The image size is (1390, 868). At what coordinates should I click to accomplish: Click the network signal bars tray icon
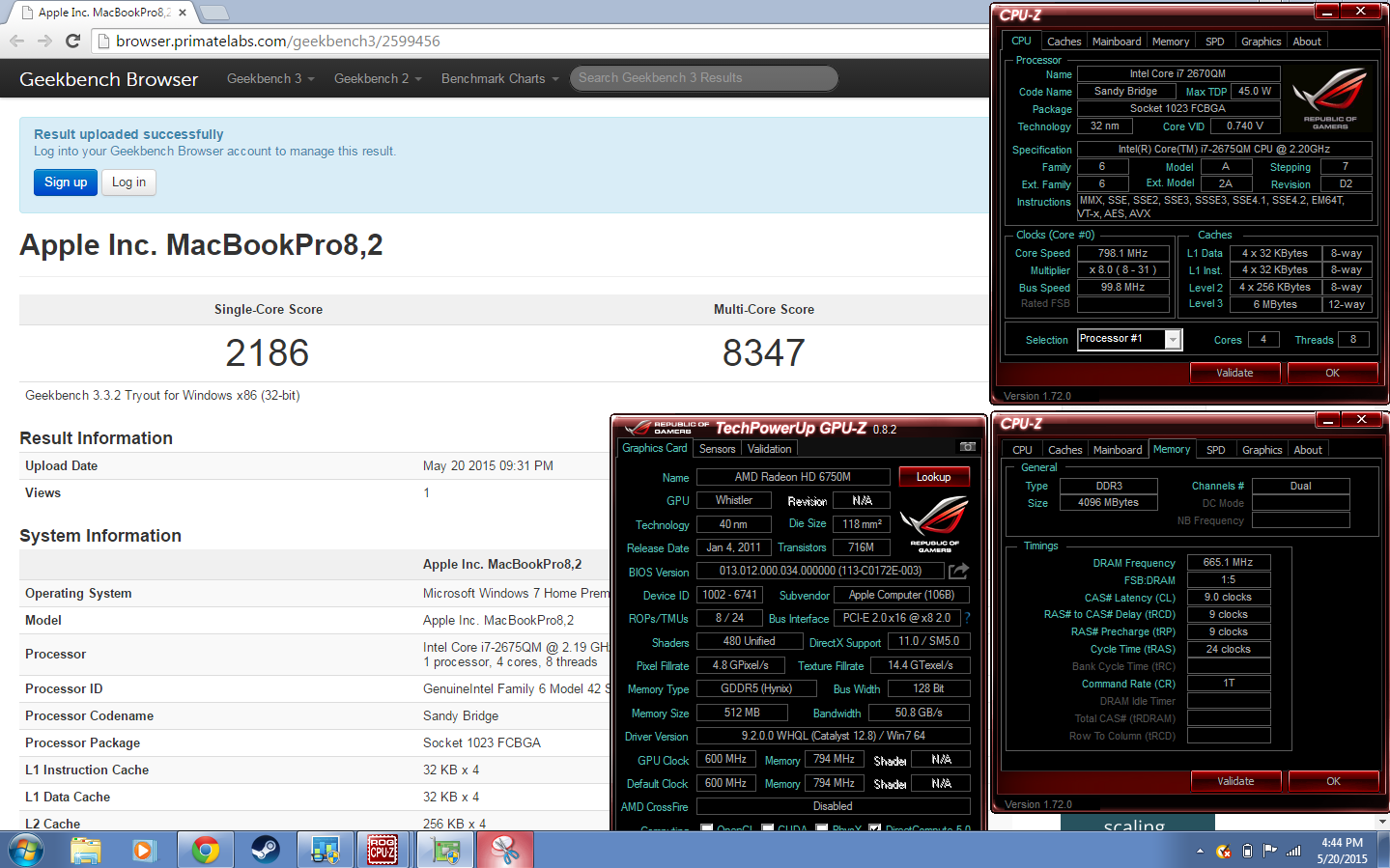click(1293, 852)
